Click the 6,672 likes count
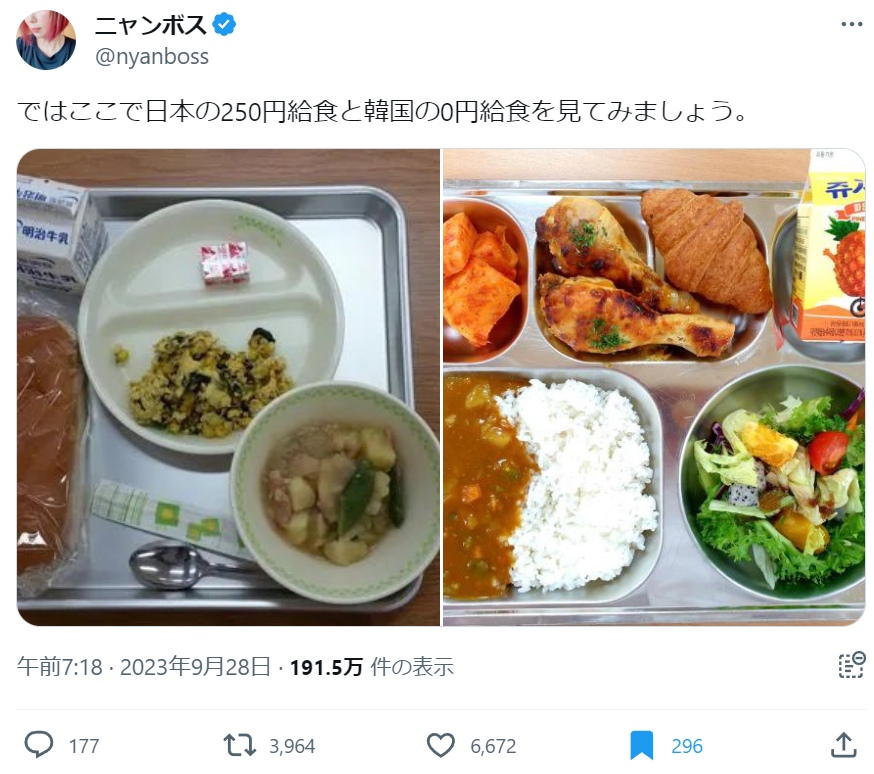This screenshot has height=774, width=874. point(493,746)
